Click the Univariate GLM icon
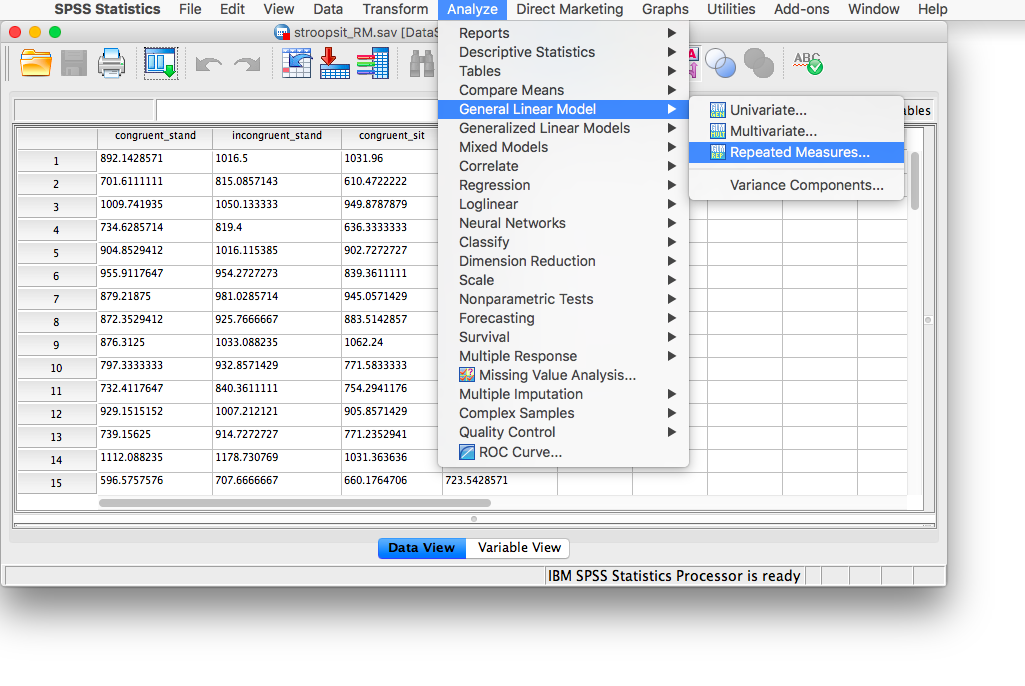The image size is (1025, 686). pos(718,110)
